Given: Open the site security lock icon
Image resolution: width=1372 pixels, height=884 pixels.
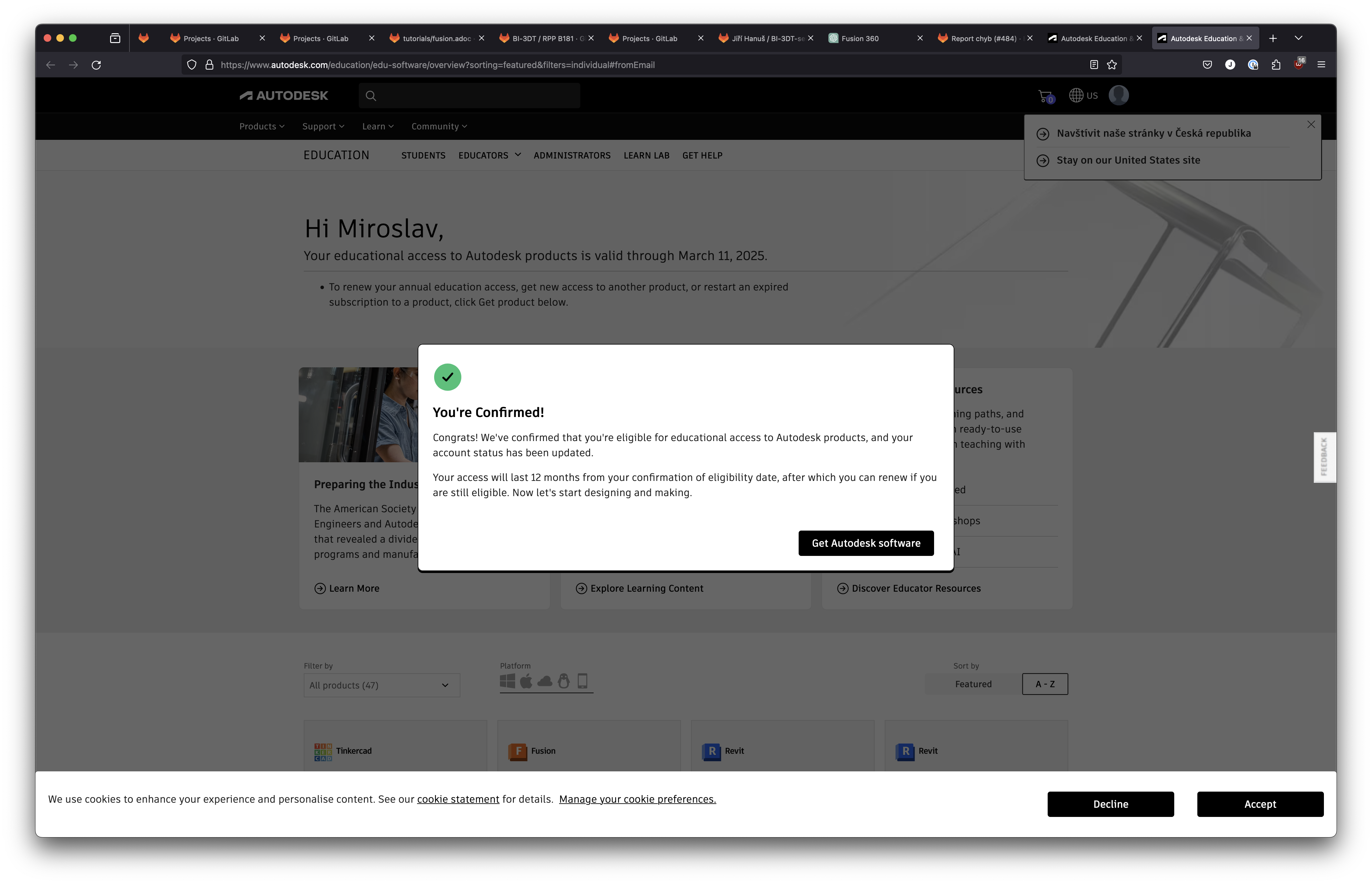Looking at the screenshot, I should (209, 65).
